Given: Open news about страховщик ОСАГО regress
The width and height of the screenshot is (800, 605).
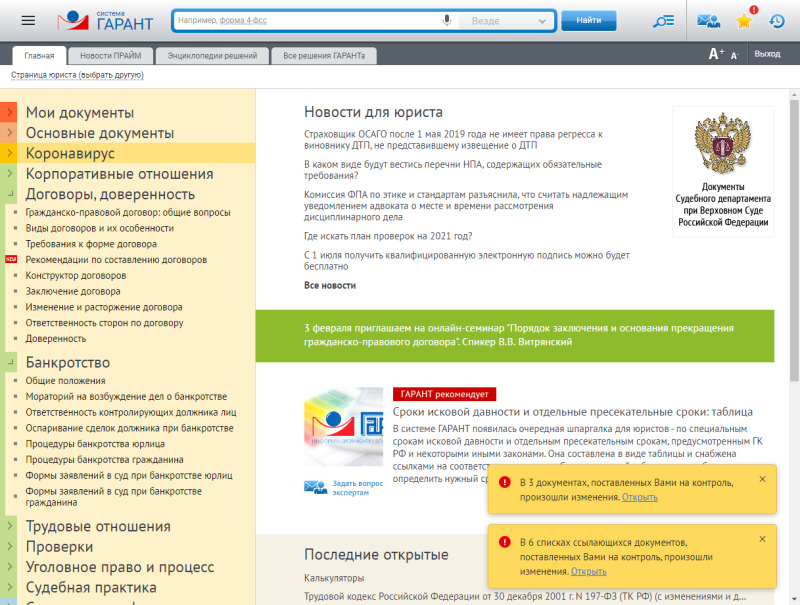Looking at the screenshot, I should point(454,140).
